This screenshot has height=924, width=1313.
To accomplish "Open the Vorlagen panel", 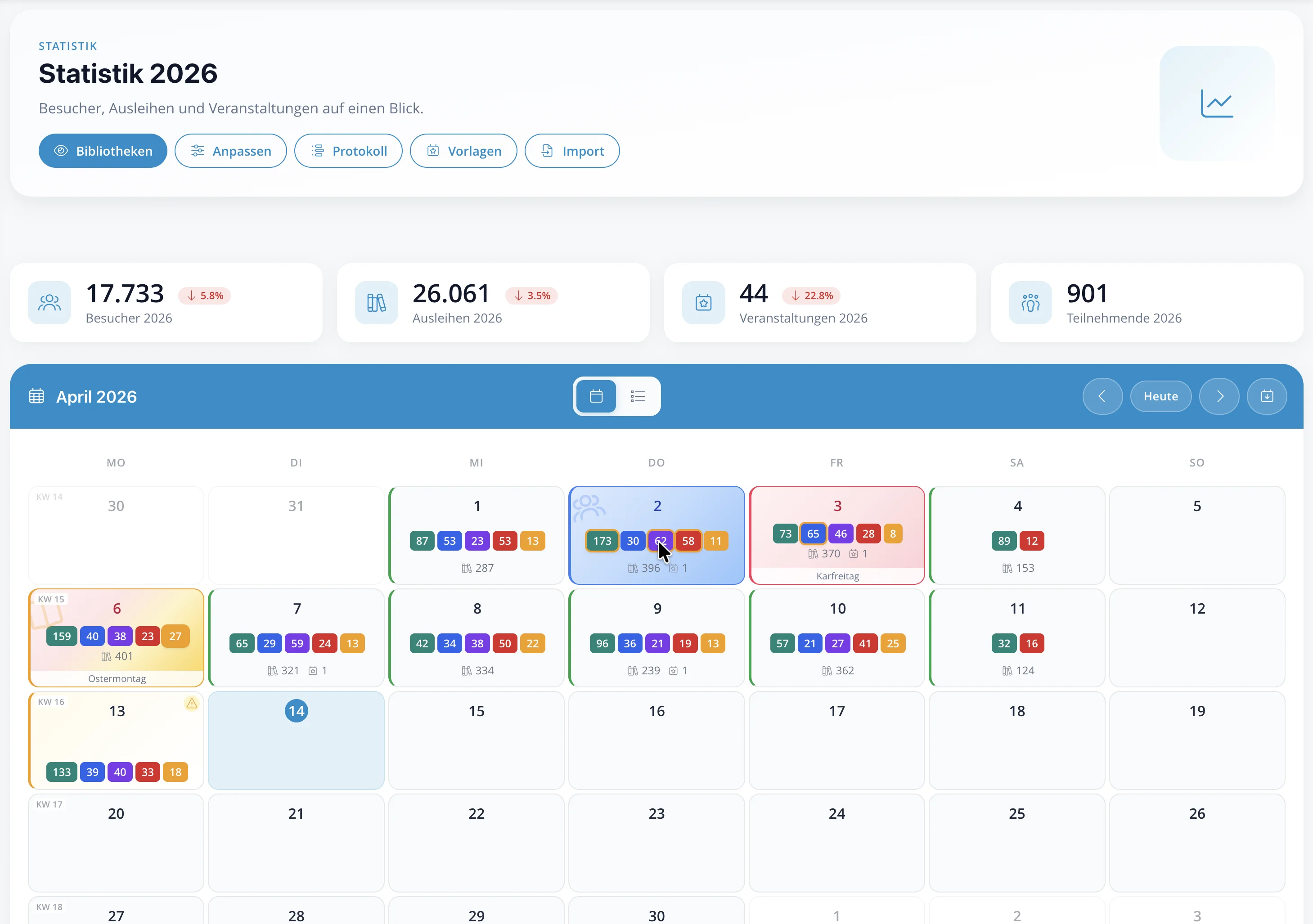I will click(x=463, y=150).
